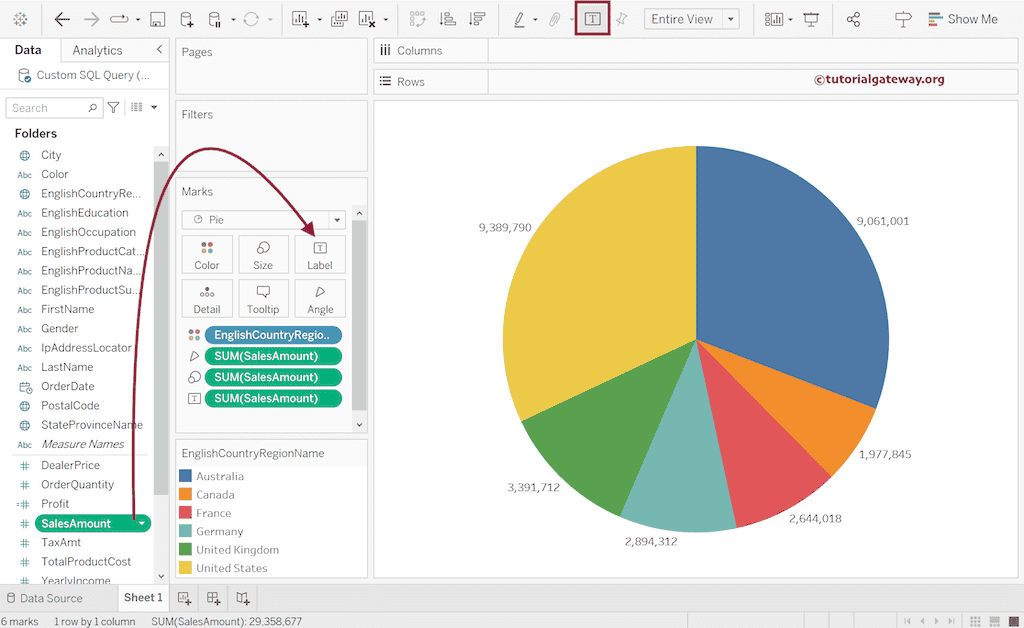
Task: Click the New Dashboard icon in bottom bar
Action: [213, 598]
